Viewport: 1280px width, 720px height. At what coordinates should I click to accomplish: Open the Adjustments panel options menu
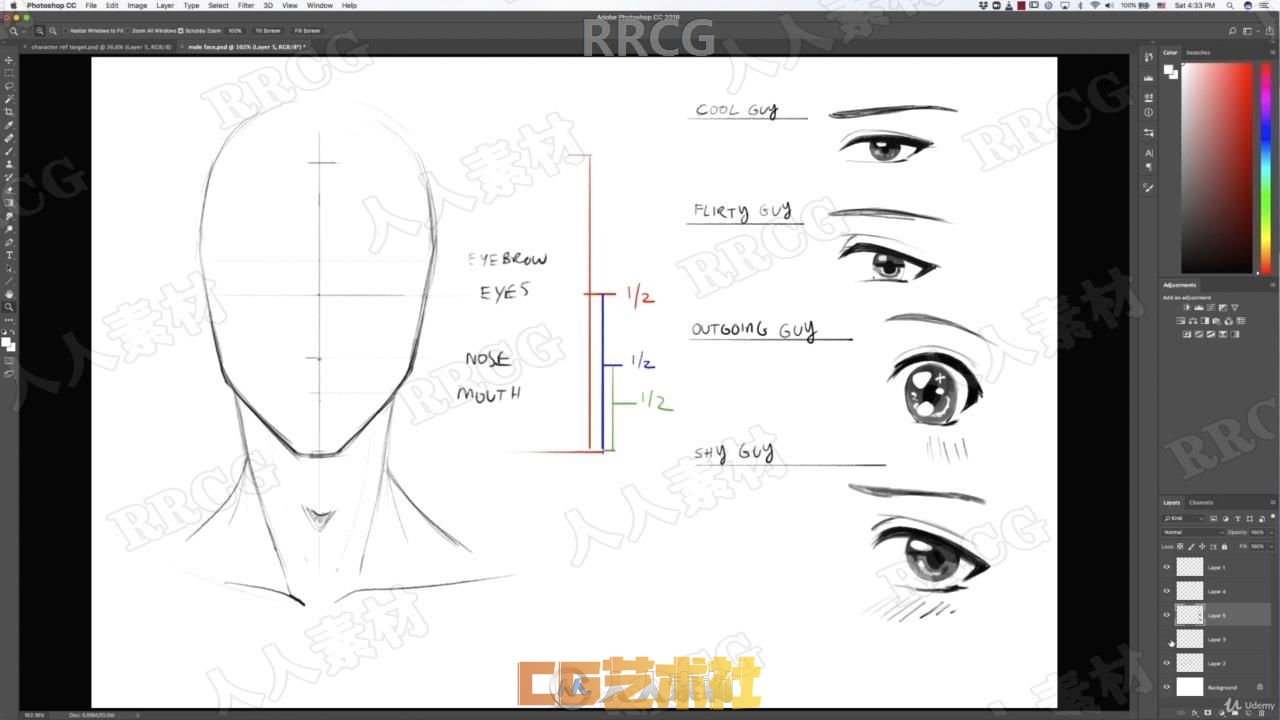(x=1272, y=285)
